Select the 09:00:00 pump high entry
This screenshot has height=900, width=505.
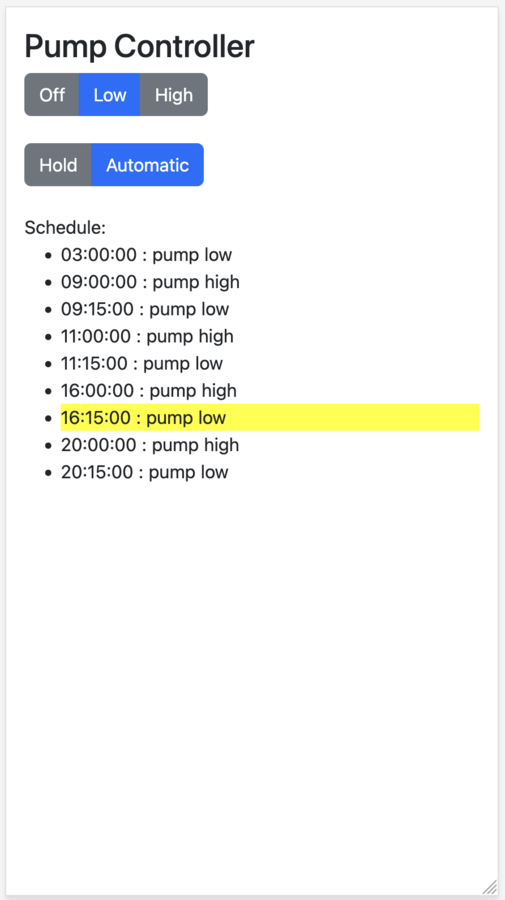tap(150, 281)
